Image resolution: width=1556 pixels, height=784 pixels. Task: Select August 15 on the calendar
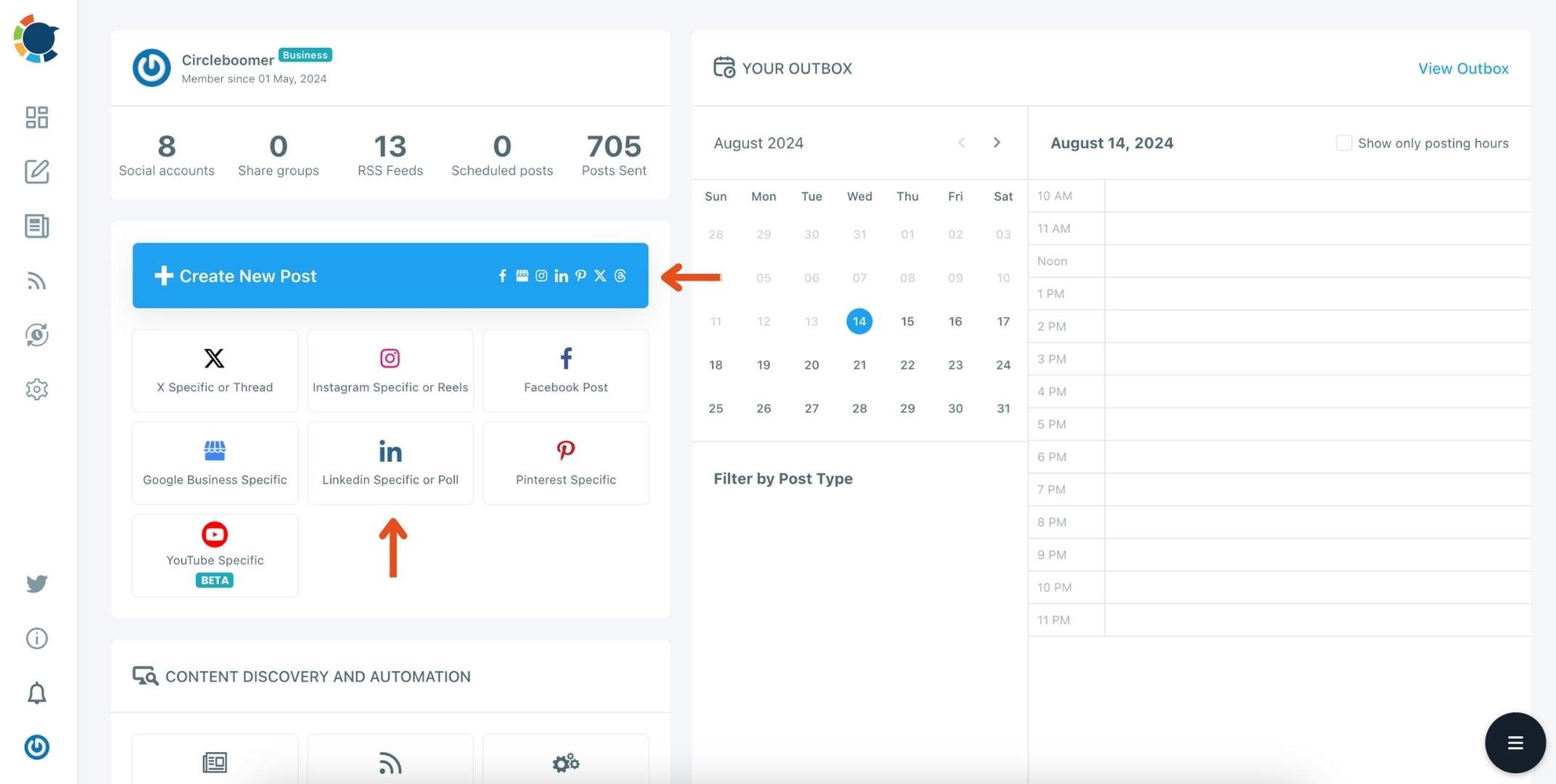coord(907,321)
